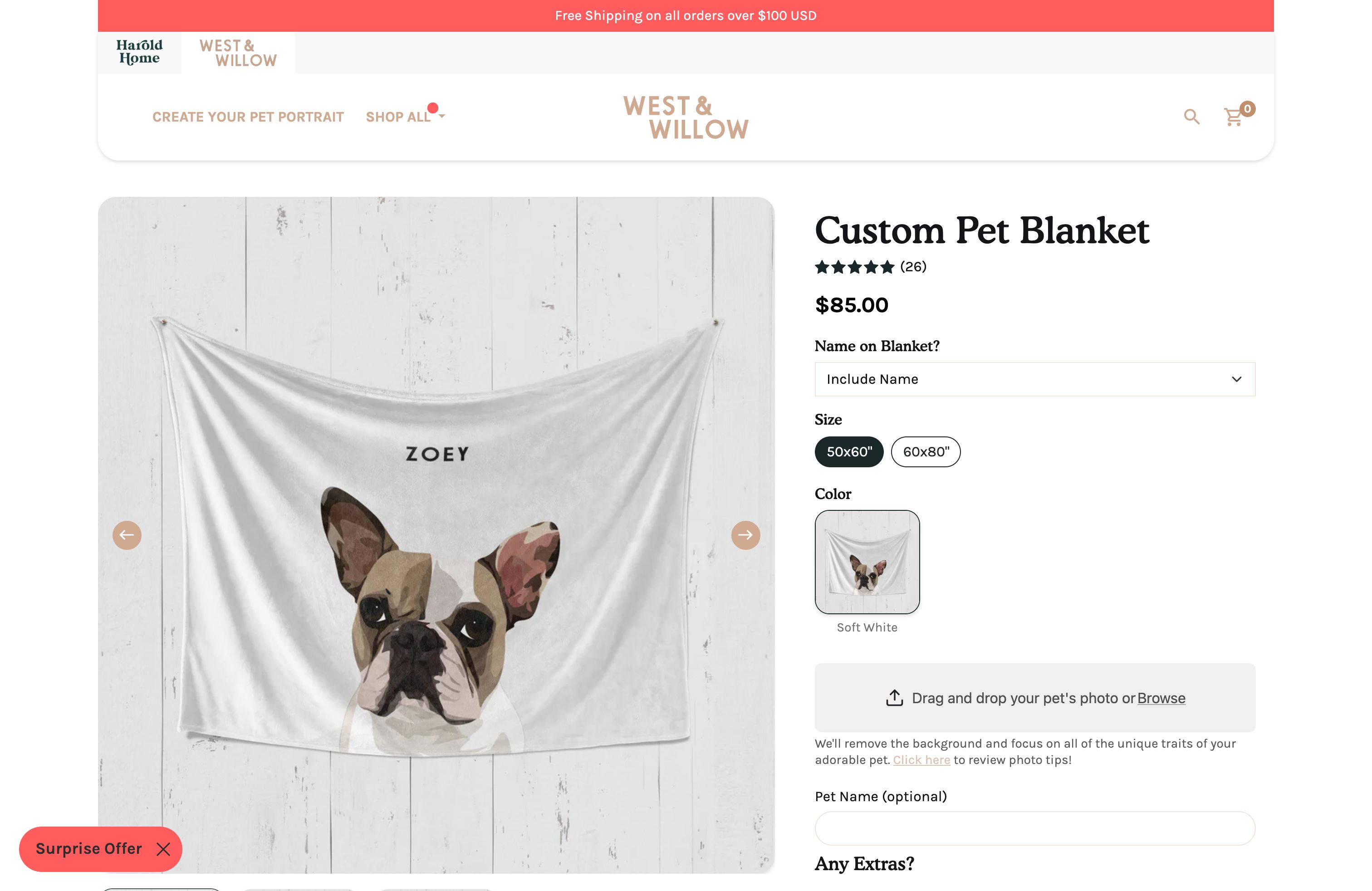Open the Name on Blanket dropdown
1372x891 pixels.
coord(1035,379)
